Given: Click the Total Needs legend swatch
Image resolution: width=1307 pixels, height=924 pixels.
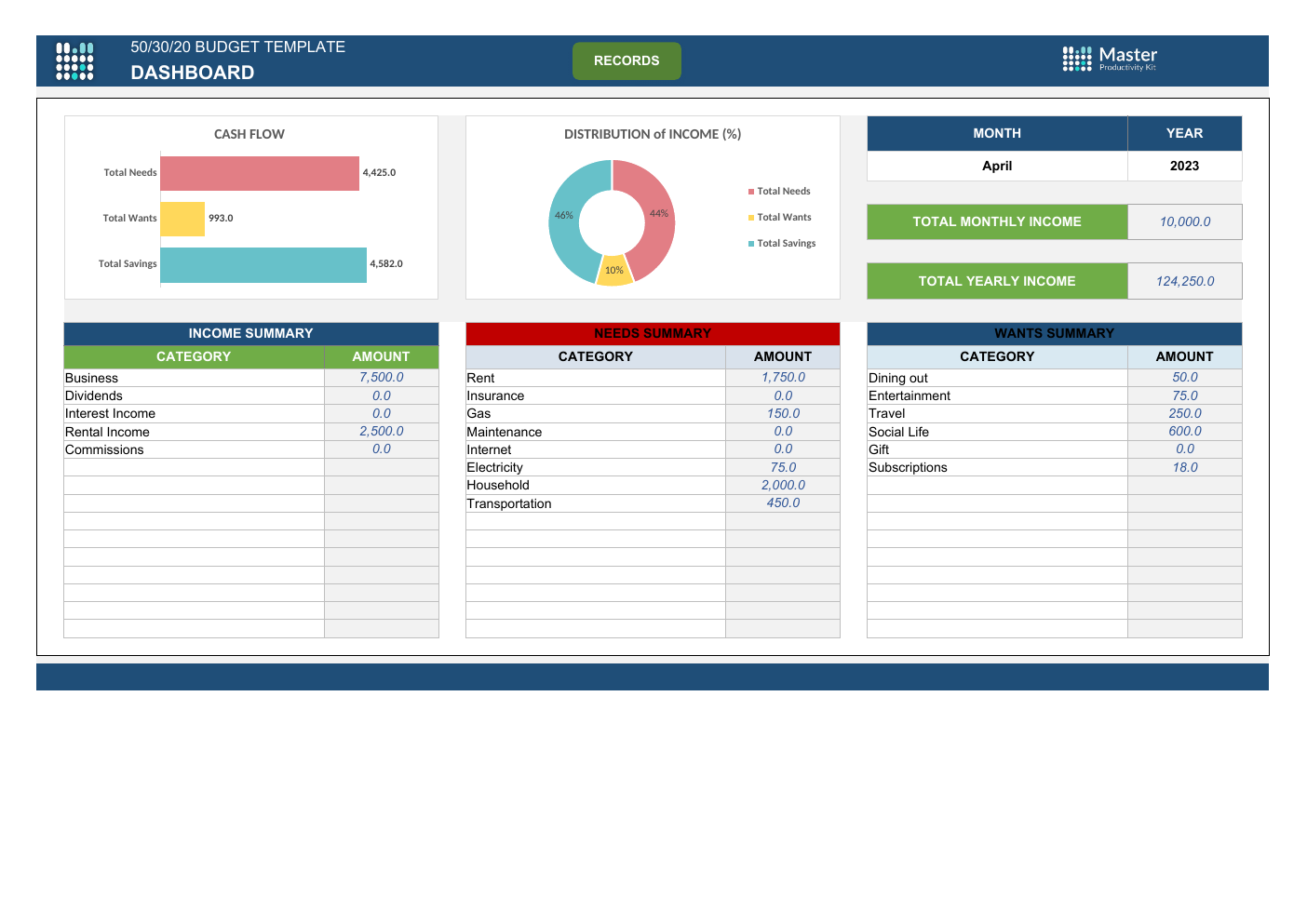Looking at the screenshot, I should (x=751, y=192).
